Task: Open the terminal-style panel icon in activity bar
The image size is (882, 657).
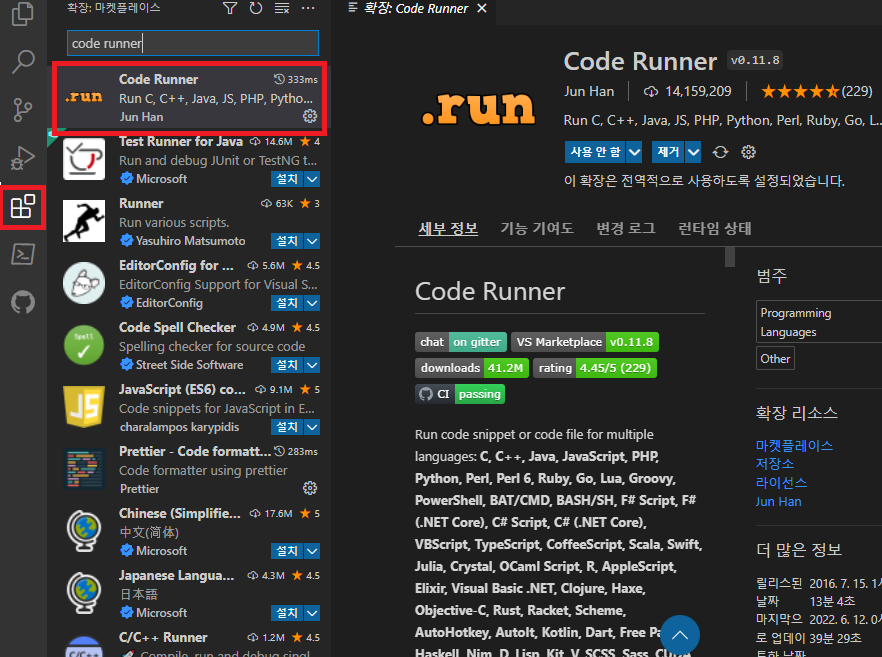Action: click(x=22, y=254)
